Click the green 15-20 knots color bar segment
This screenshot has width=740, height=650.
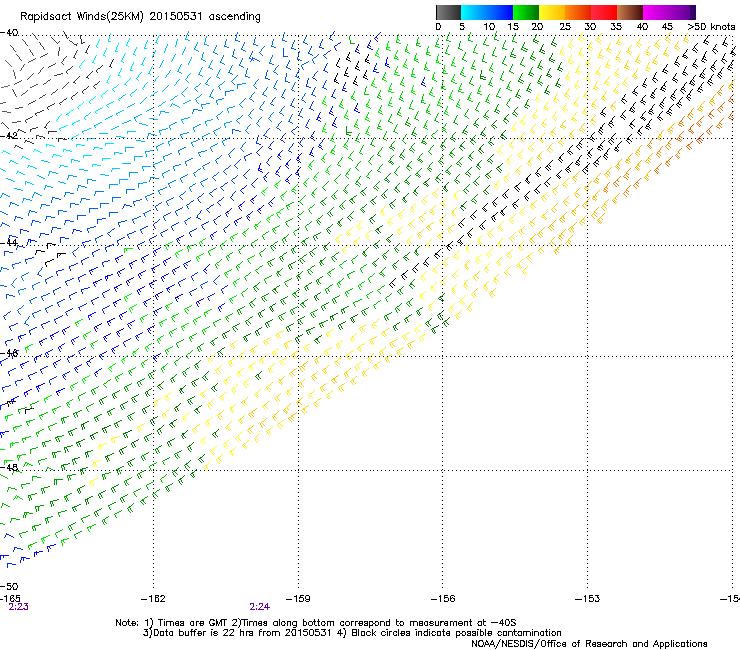click(x=526, y=12)
